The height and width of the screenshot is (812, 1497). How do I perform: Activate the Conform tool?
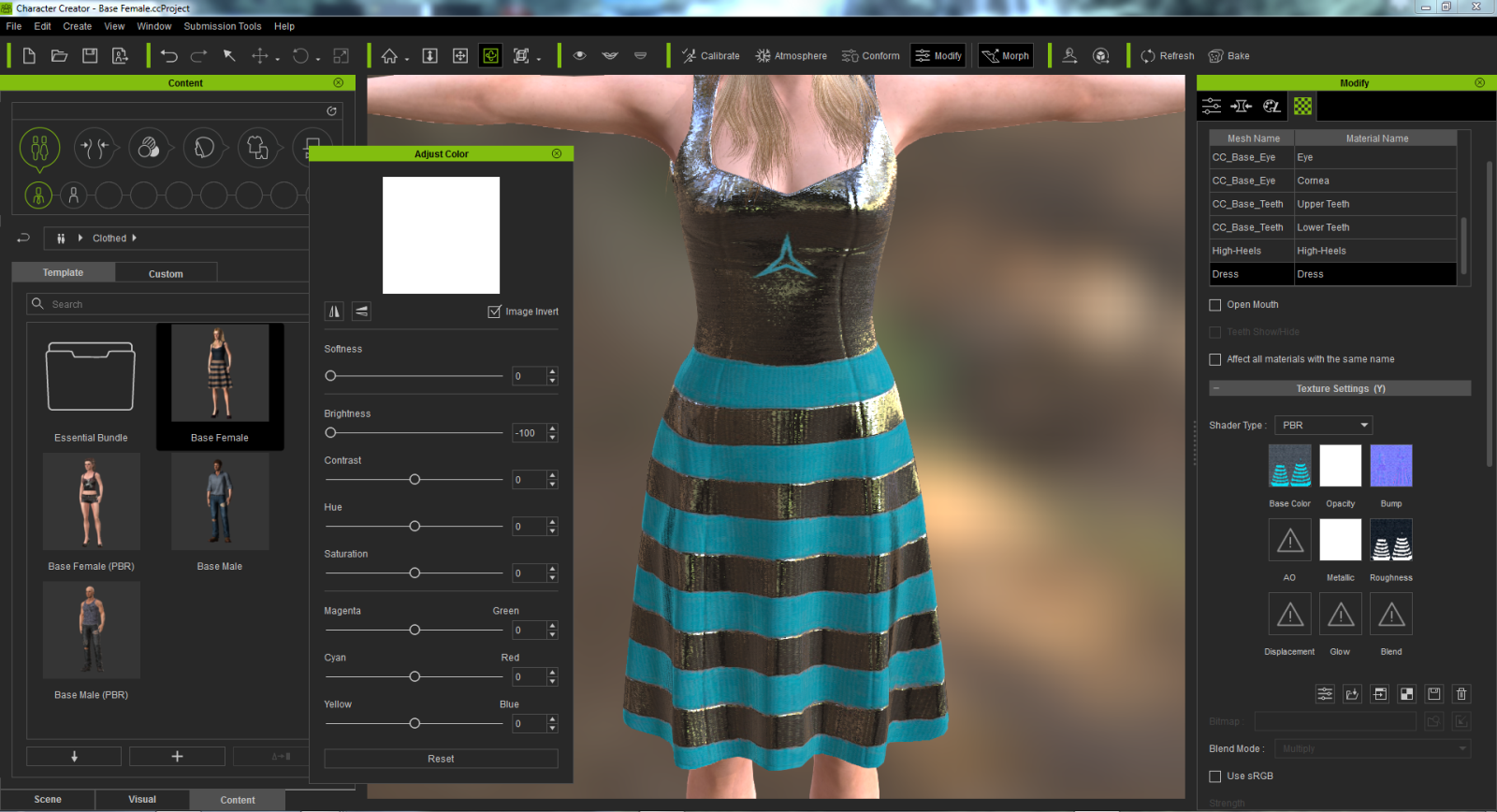870,56
